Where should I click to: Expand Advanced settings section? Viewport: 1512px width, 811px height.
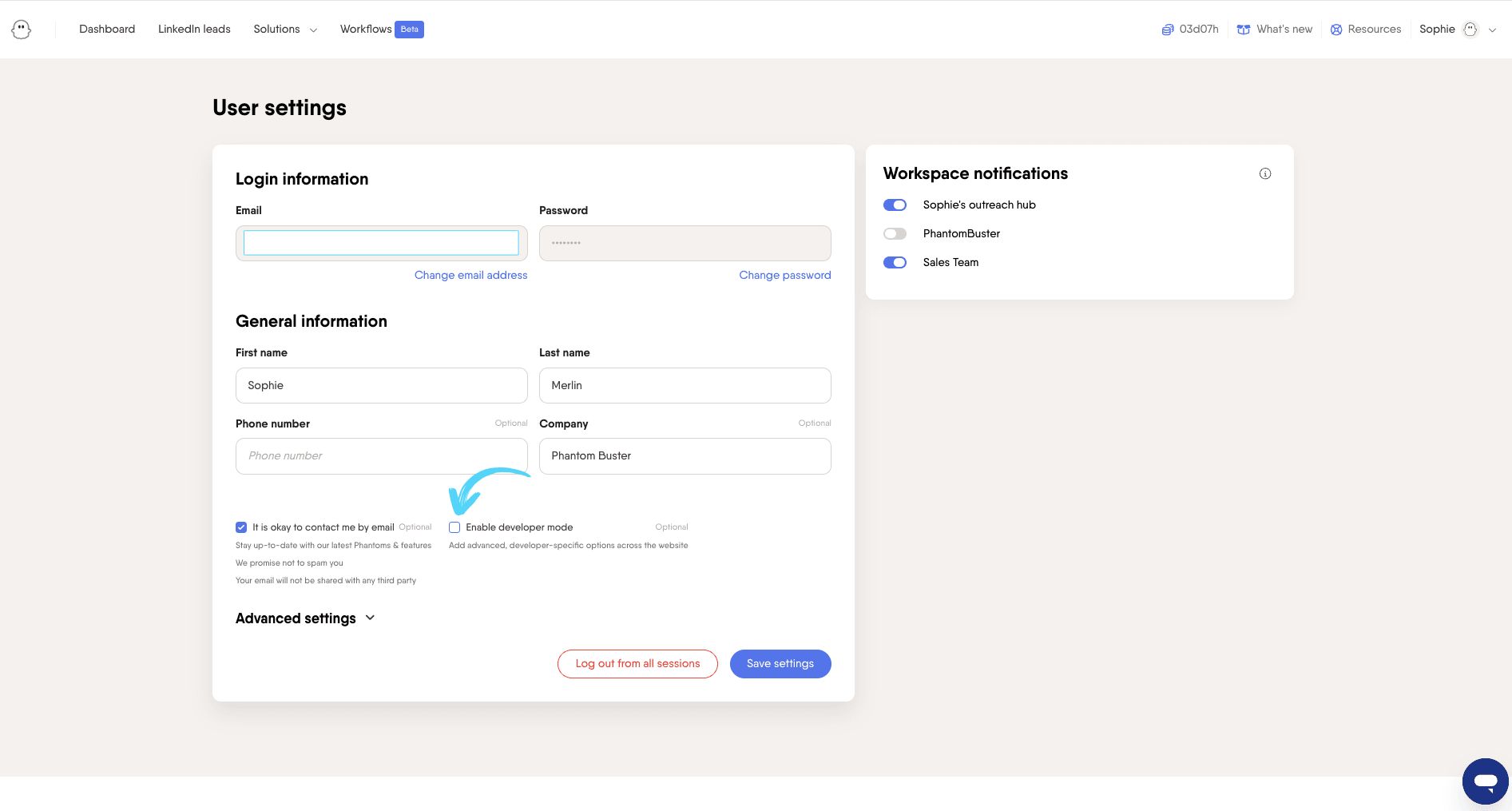(x=305, y=618)
